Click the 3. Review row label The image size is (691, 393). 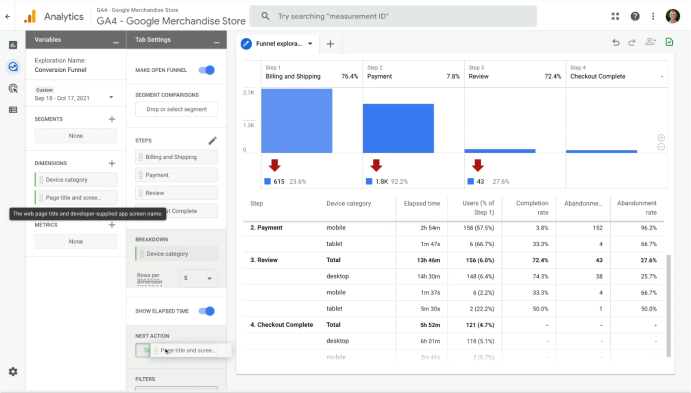click(264, 260)
